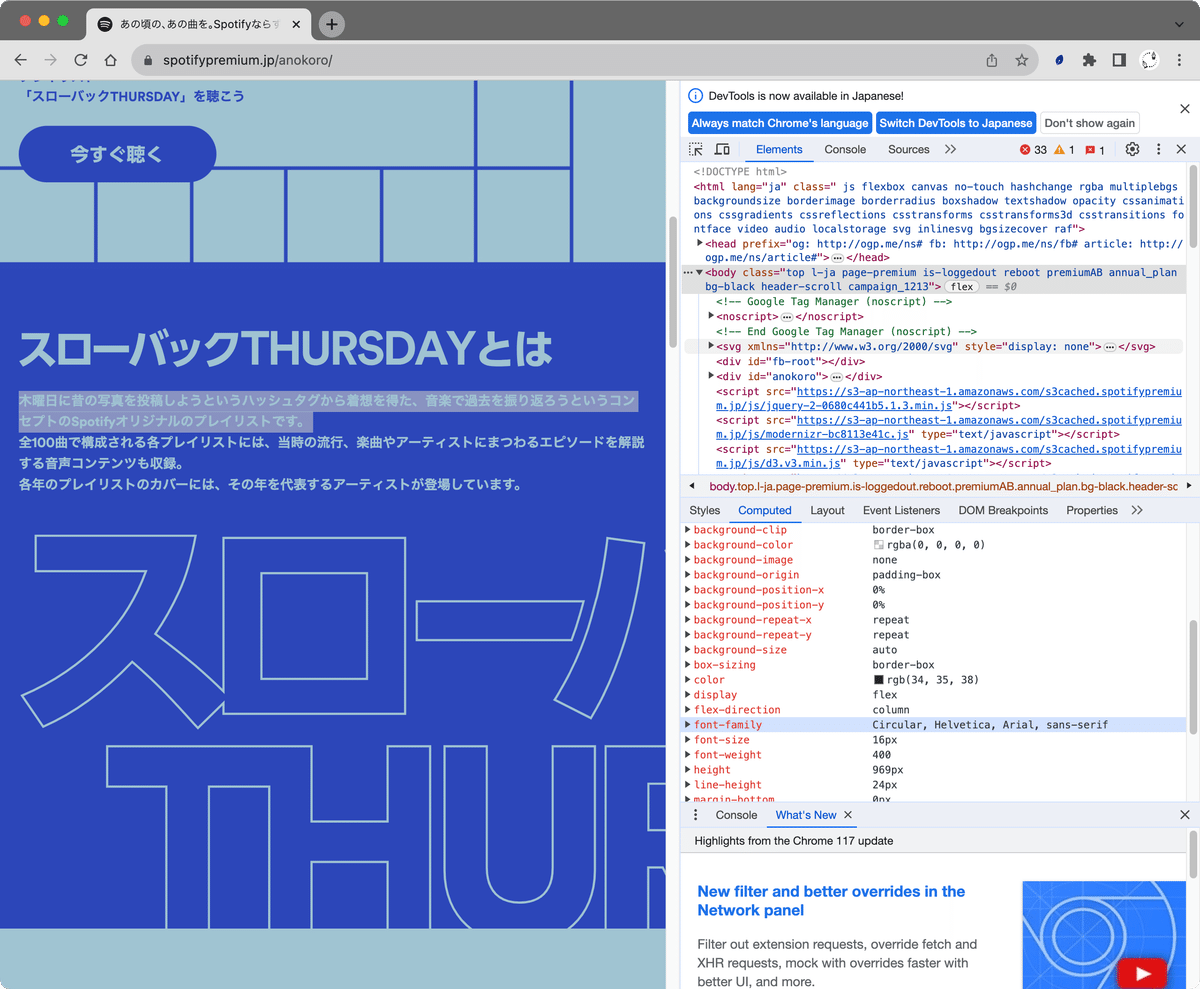Expand the div id anokoro node
The height and width of the screenshot is (989, 1200).
711,376
